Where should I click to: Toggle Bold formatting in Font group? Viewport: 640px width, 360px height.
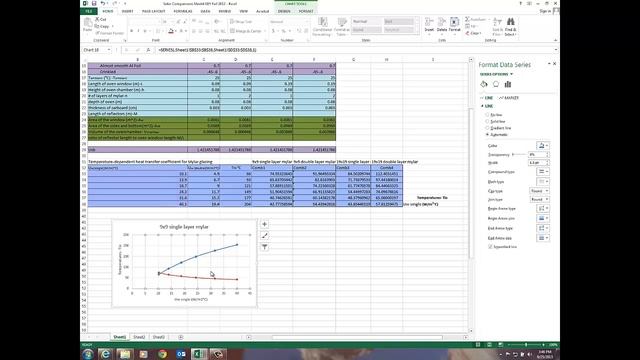[131, 31]
